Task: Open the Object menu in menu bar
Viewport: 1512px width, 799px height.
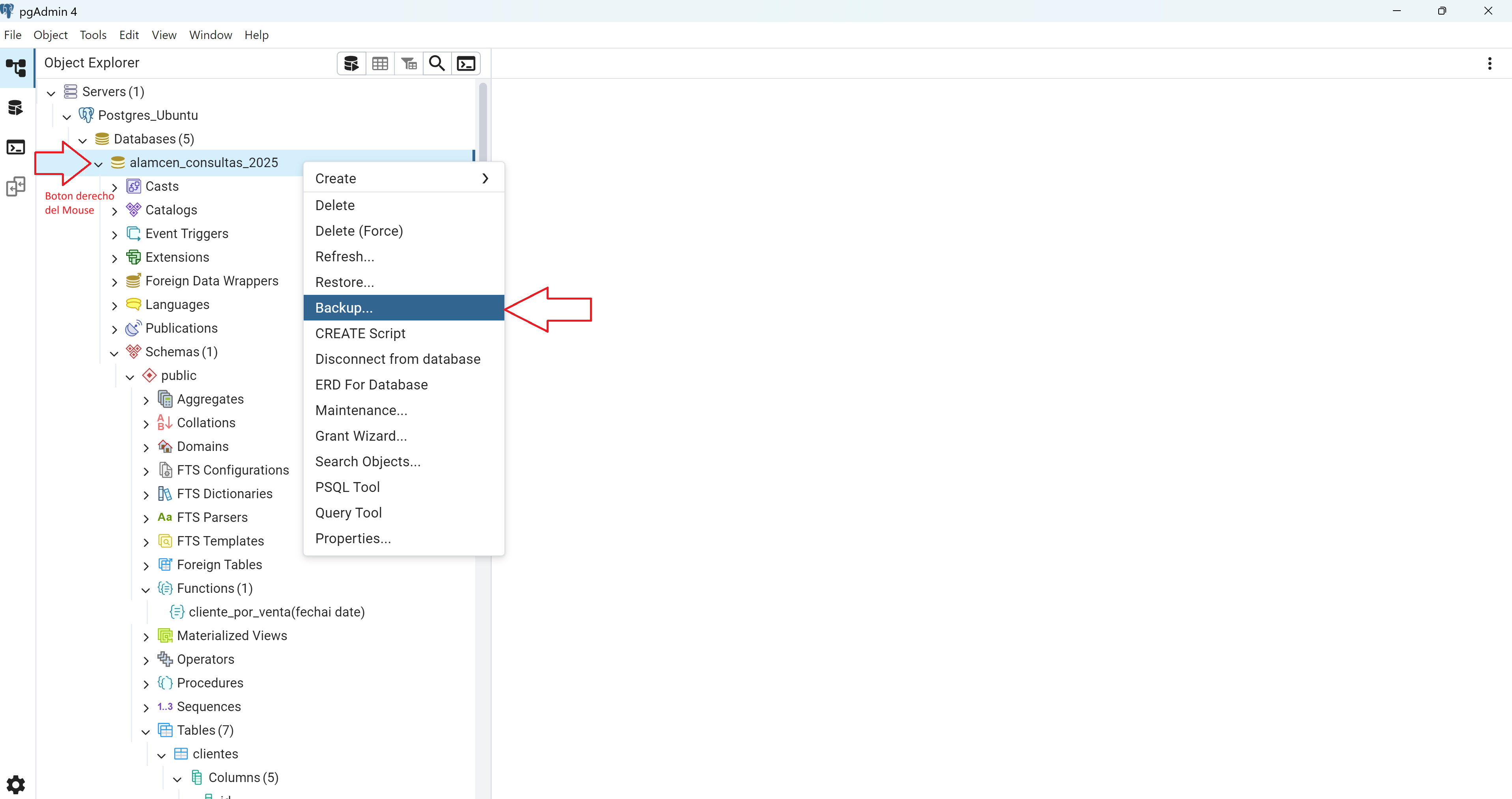Action: click(50, 35)
